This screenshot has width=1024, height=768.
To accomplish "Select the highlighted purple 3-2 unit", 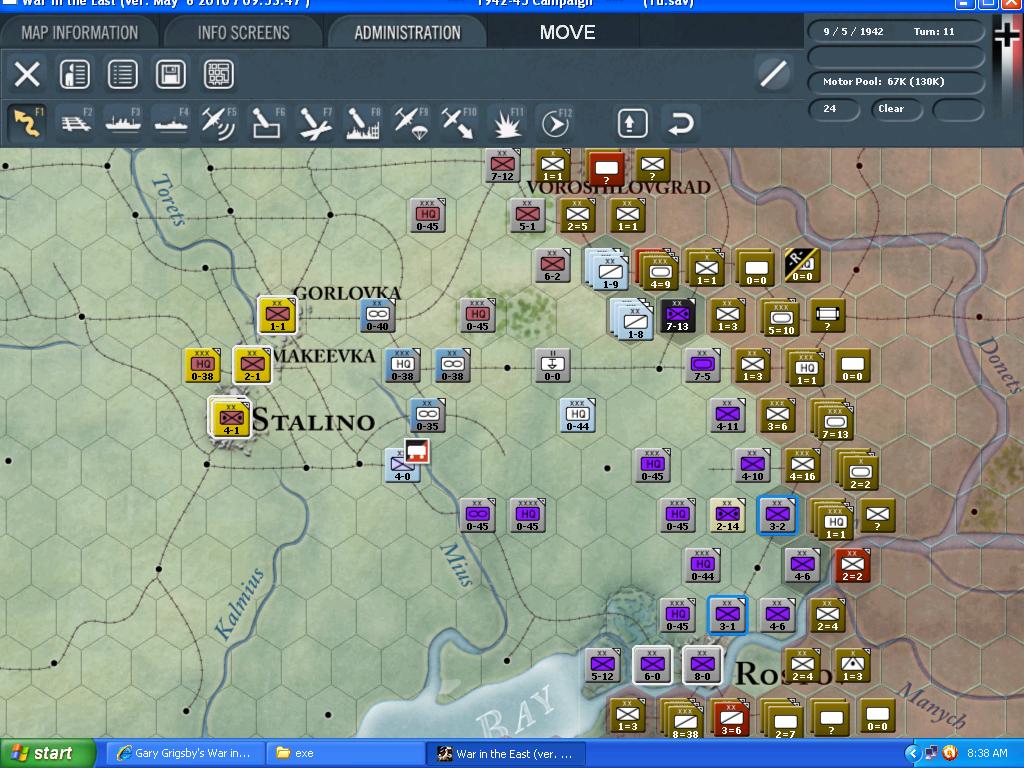I will 777,515.
